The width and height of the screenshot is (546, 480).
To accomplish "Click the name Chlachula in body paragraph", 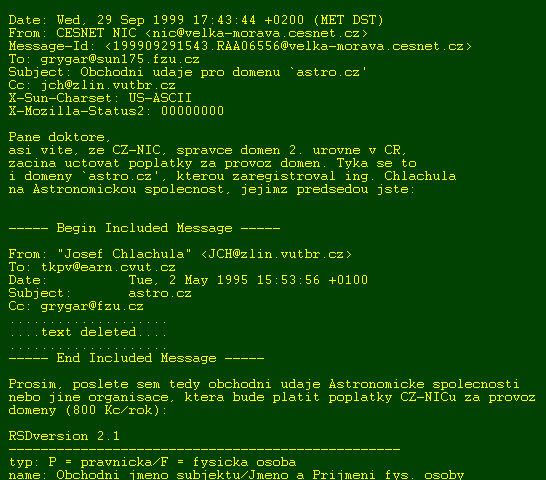I will click(x=420, y=176).
